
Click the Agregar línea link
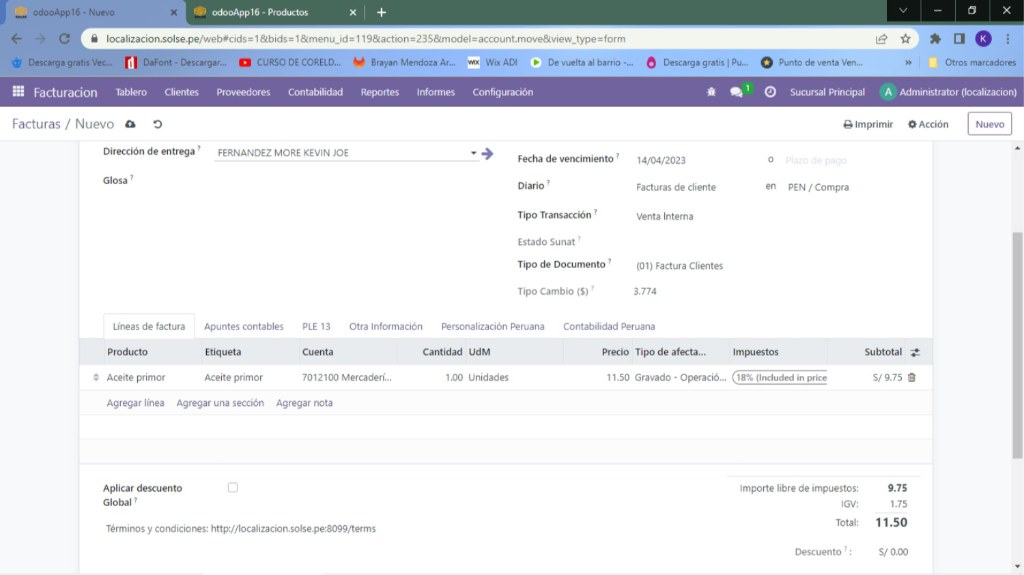[x=135, y=403]
